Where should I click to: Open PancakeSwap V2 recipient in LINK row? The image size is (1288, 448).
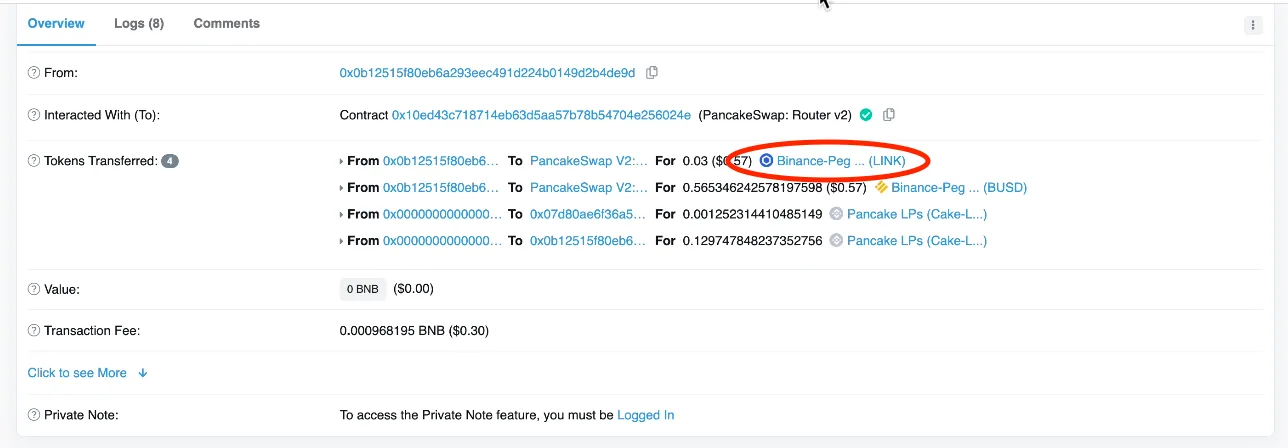click(x=589, y=161)
